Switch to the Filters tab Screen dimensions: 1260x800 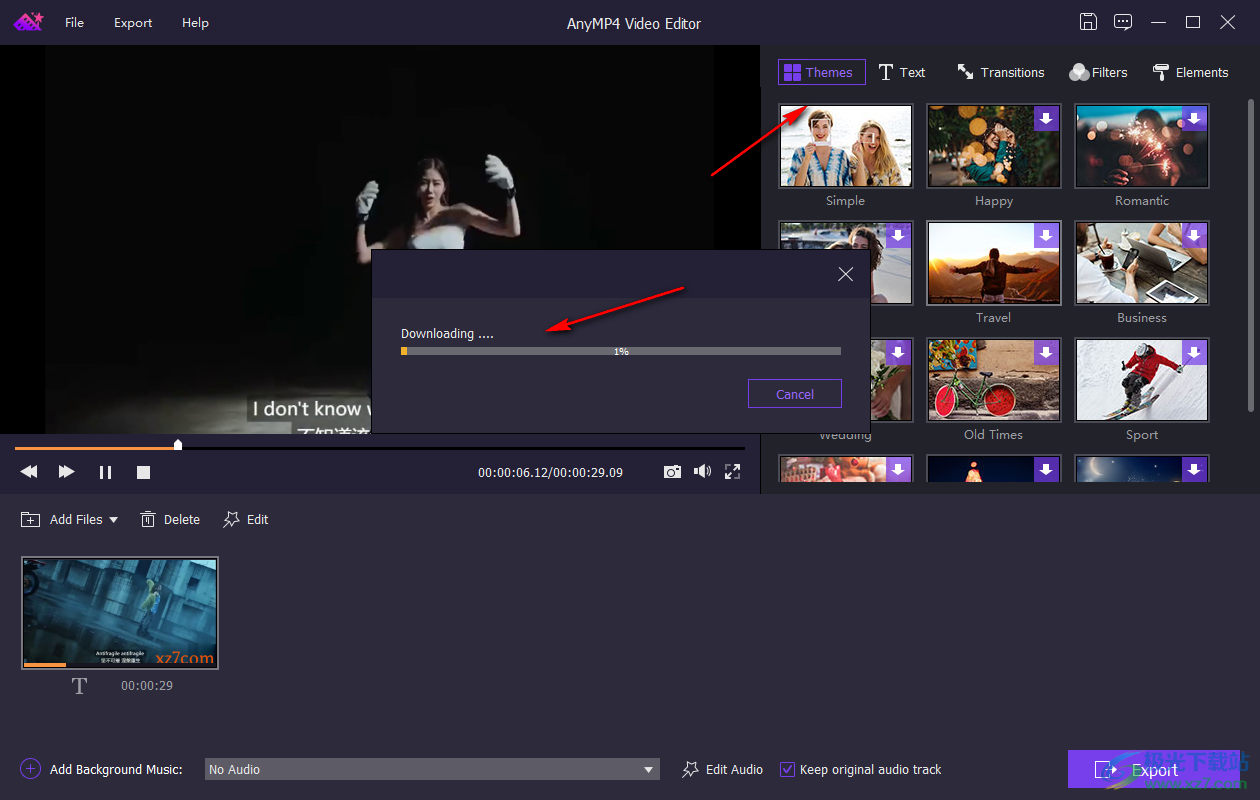click(1098, 72)
